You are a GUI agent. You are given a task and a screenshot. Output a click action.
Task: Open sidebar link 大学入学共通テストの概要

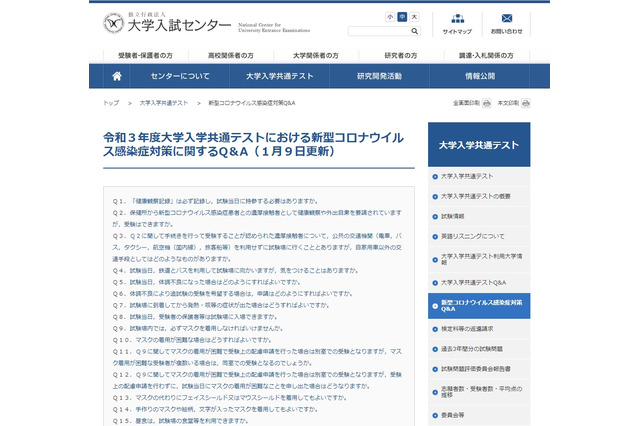pyautogui.click(x=479, y=196)
